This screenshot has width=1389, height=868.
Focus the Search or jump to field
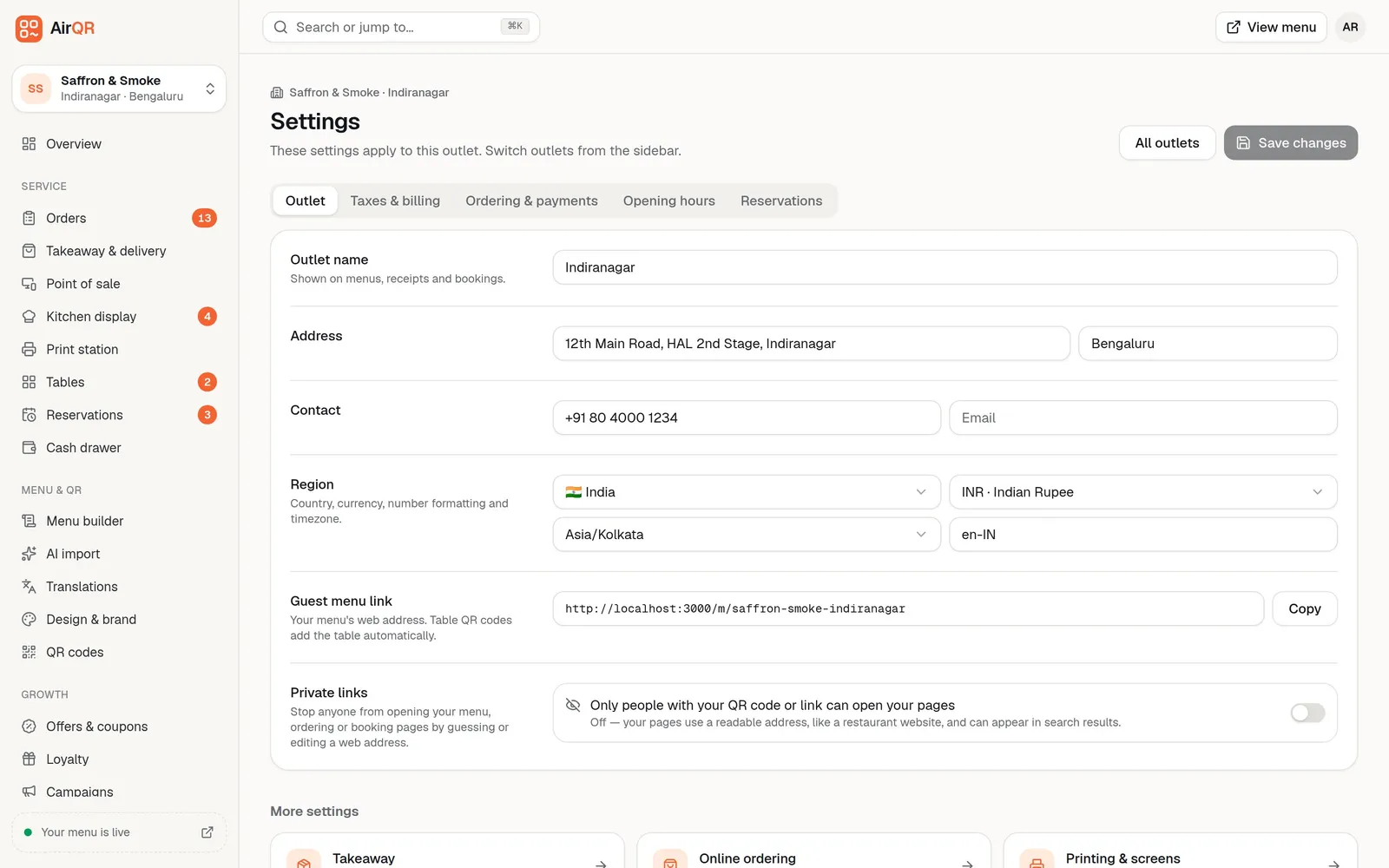(401, 27)
